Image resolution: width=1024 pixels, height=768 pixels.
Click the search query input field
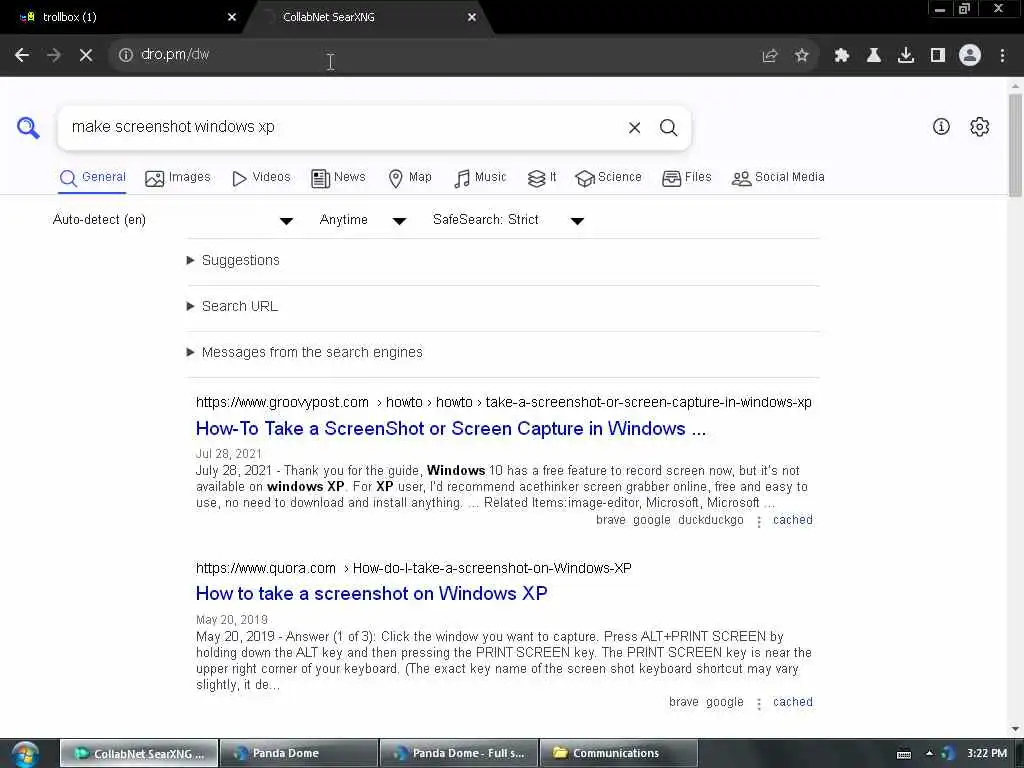point(343,127)
